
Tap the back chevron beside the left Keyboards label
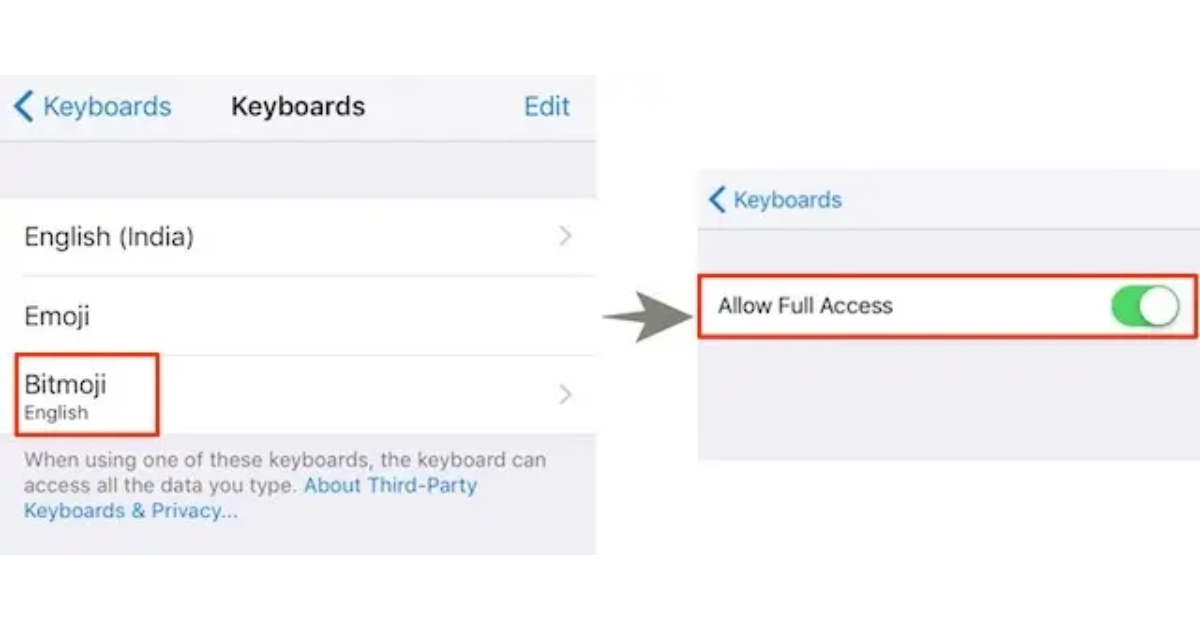(x=24, y=106)
